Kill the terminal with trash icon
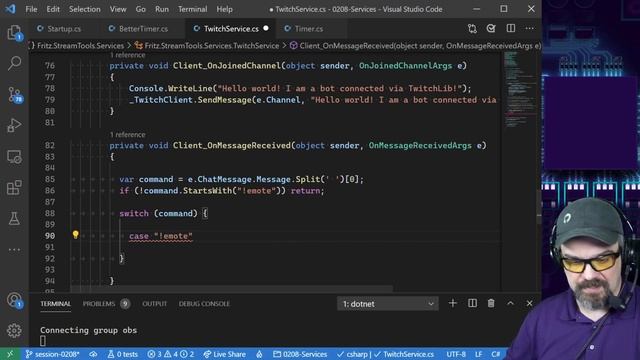 (x=491, y=303)
